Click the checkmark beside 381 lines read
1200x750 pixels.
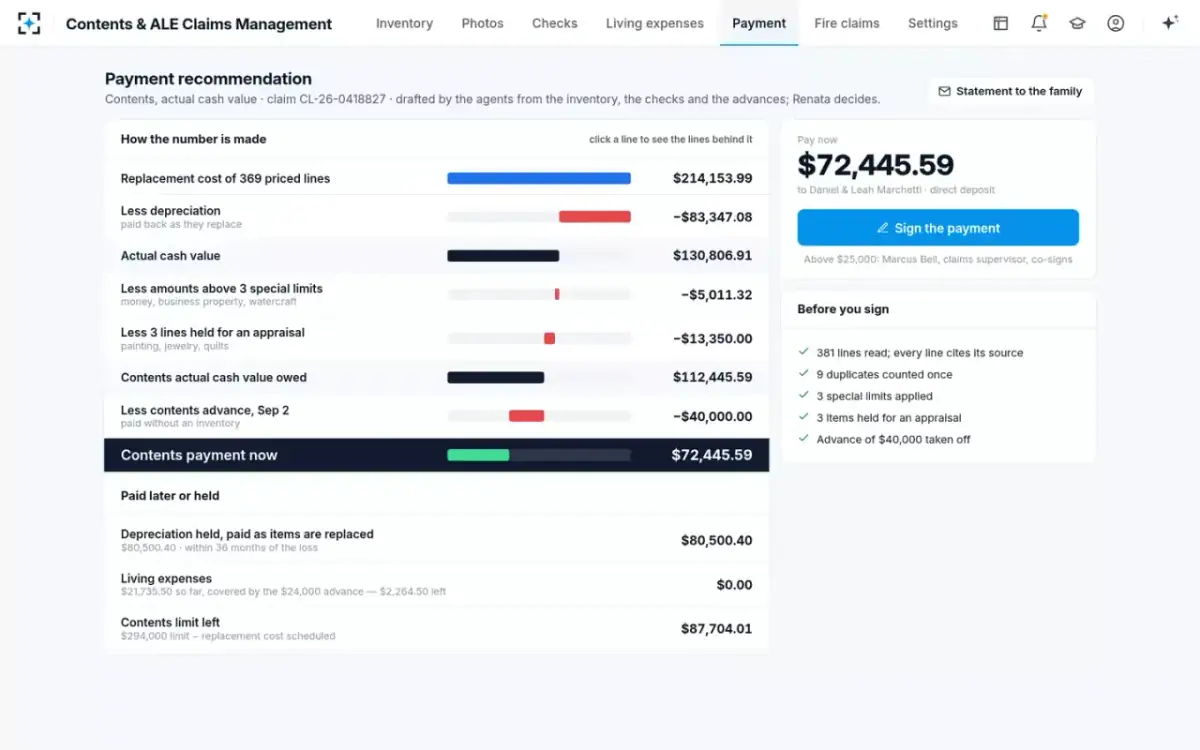coord(803,352)
